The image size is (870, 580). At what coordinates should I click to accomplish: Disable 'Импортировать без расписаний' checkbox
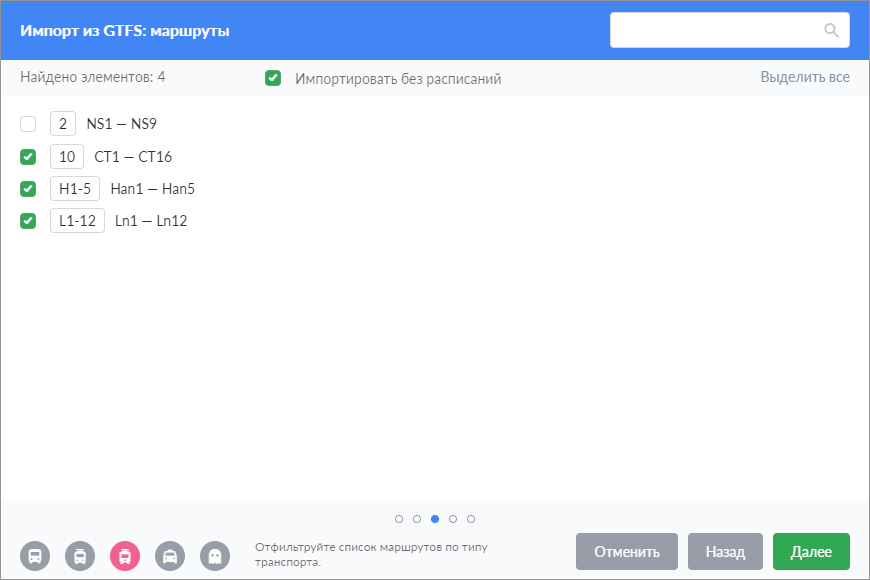(x=273, y=78)
